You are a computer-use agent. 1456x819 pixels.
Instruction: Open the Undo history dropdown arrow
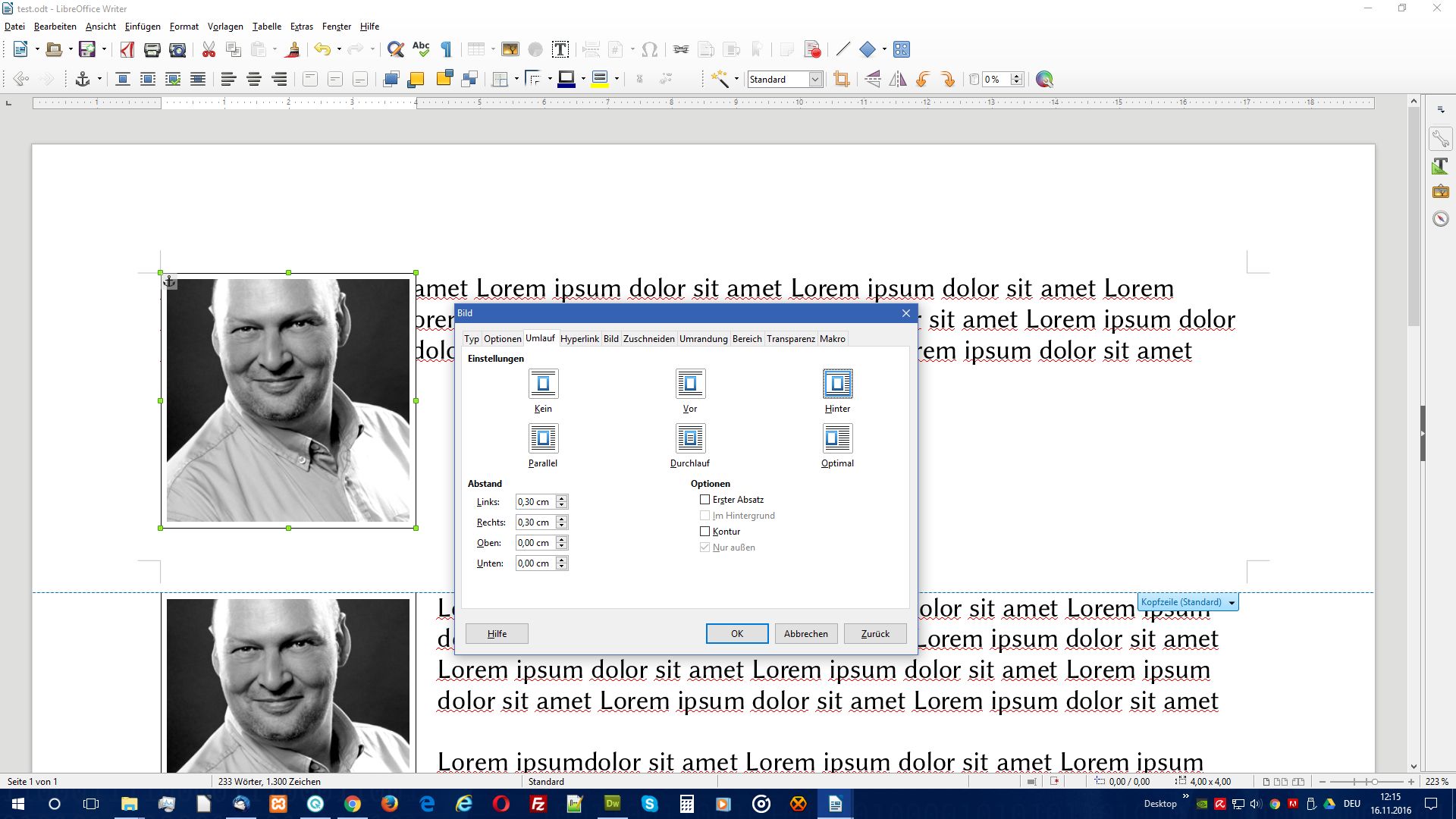click(339, 50)
